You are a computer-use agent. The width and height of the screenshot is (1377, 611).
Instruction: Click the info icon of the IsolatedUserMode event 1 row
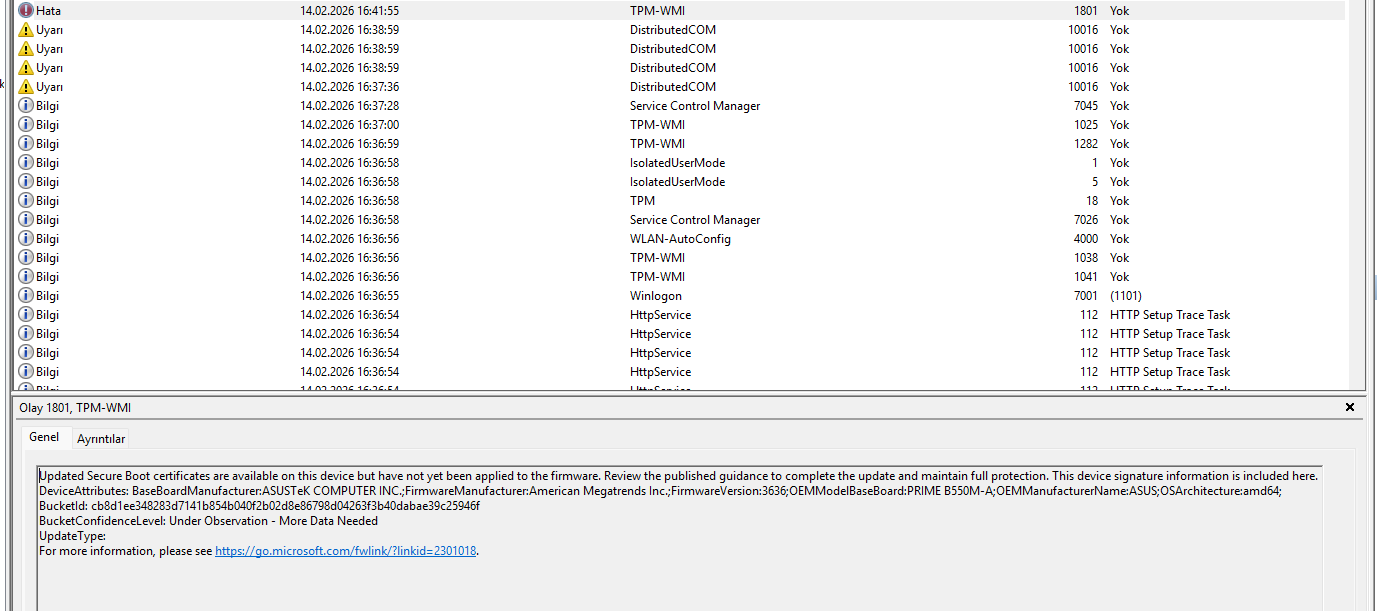(26, 163)
